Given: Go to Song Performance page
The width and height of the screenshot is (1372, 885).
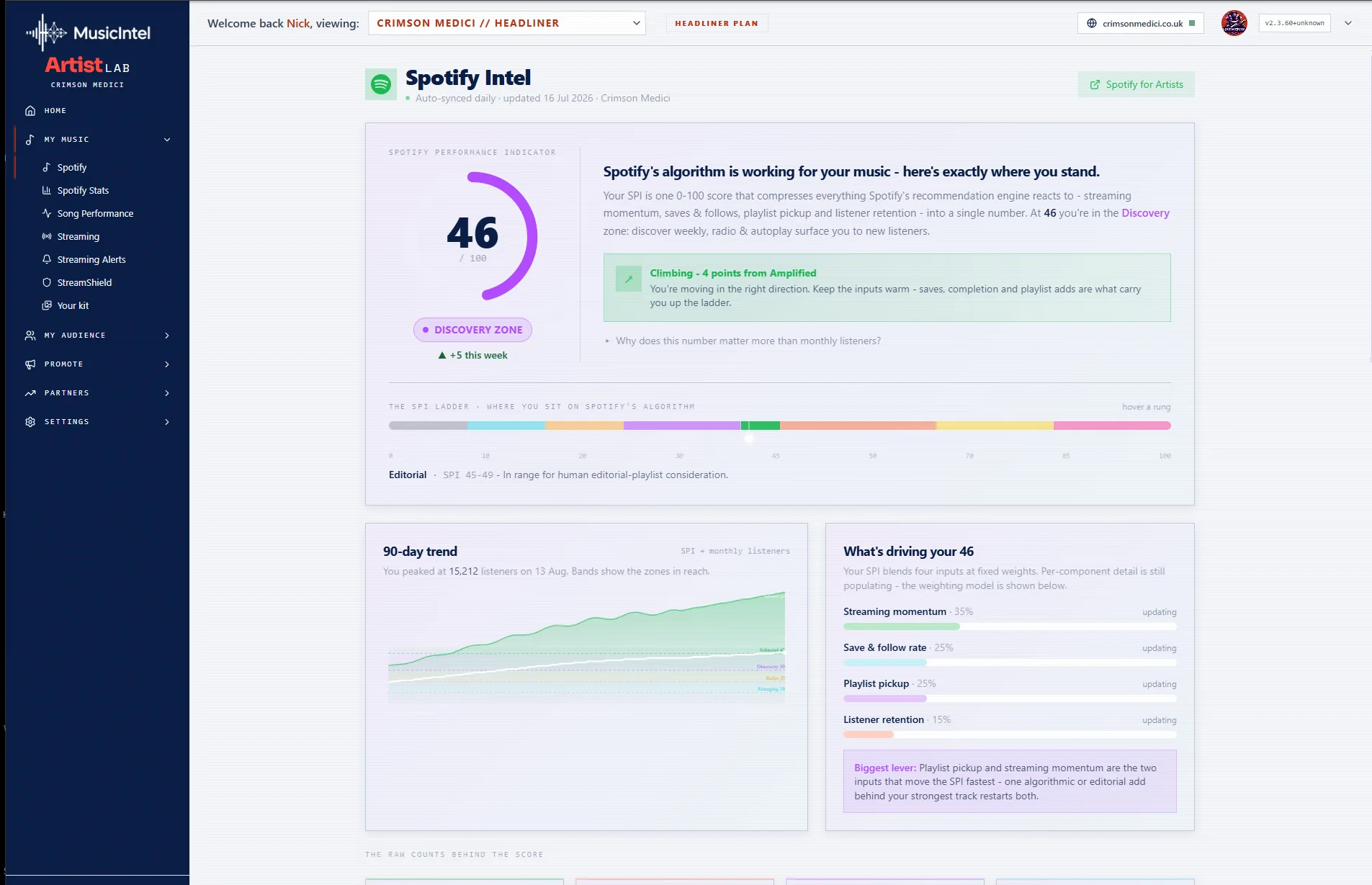Looking at the screenshot, I should point(95,213).
